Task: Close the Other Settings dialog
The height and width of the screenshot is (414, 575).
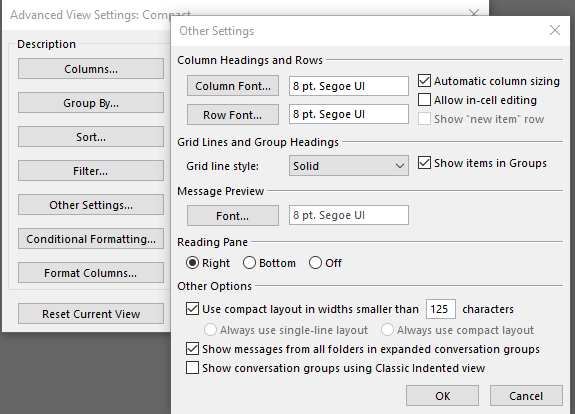Action: coord(554,30)
